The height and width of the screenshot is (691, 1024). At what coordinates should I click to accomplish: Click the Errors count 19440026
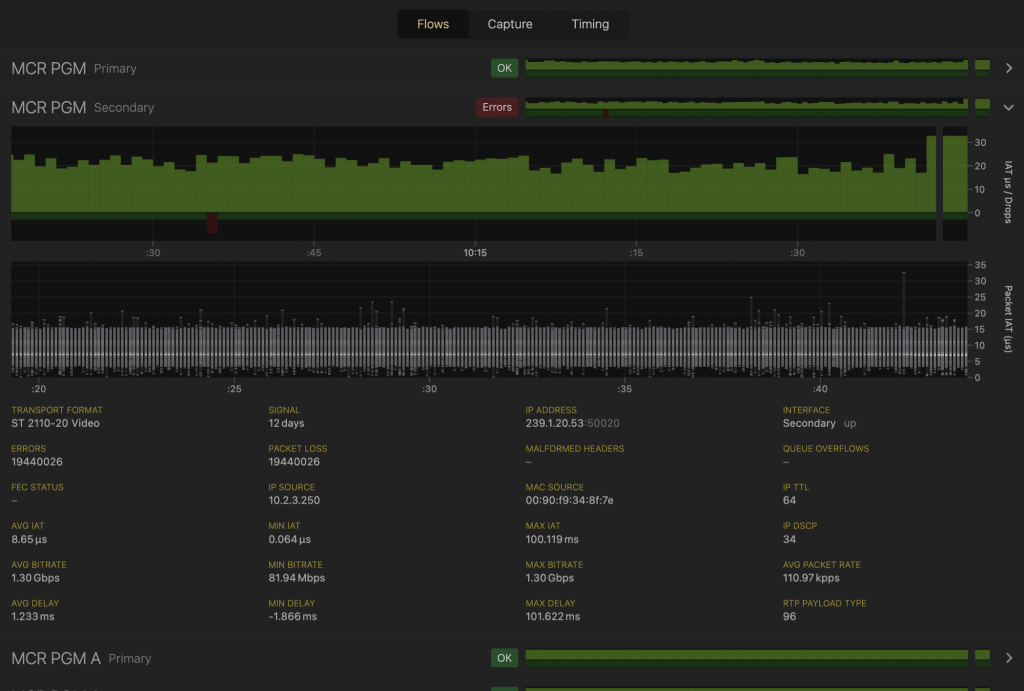37,462
